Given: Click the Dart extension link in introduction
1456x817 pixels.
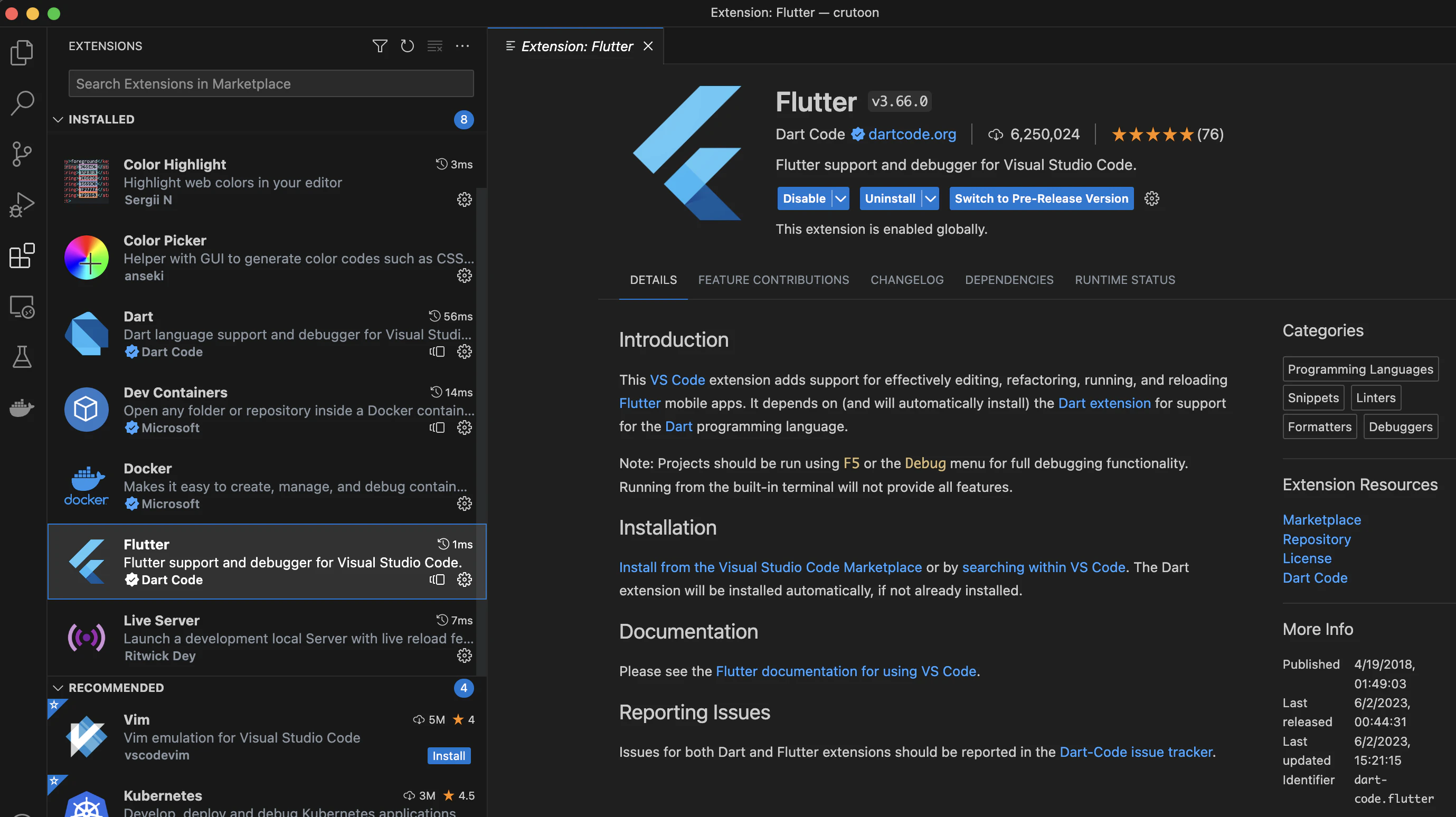Looking at the screenshot, I should pos(1104,403).
